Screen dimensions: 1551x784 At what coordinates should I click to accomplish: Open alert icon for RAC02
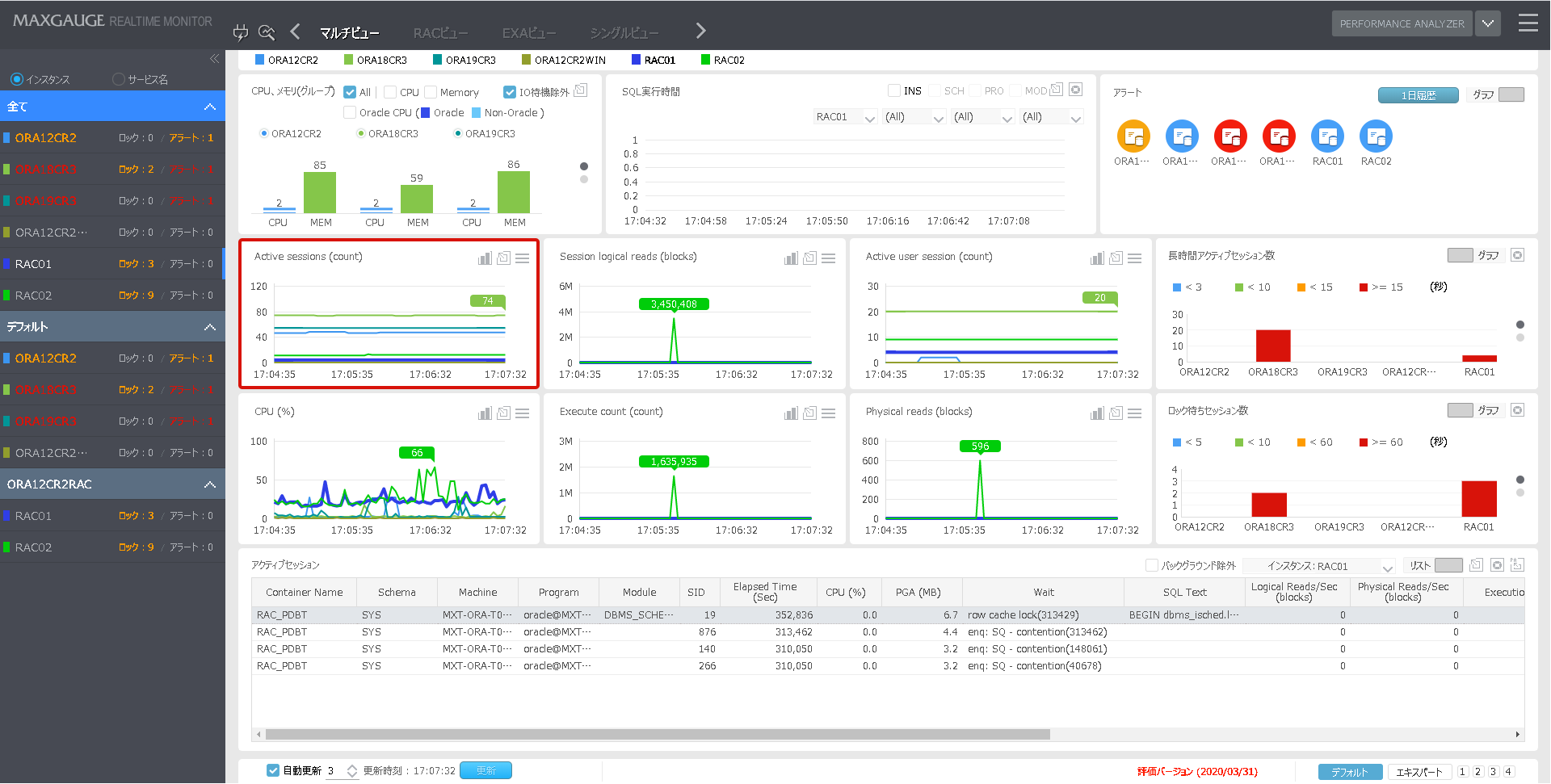click(1376, 136)
